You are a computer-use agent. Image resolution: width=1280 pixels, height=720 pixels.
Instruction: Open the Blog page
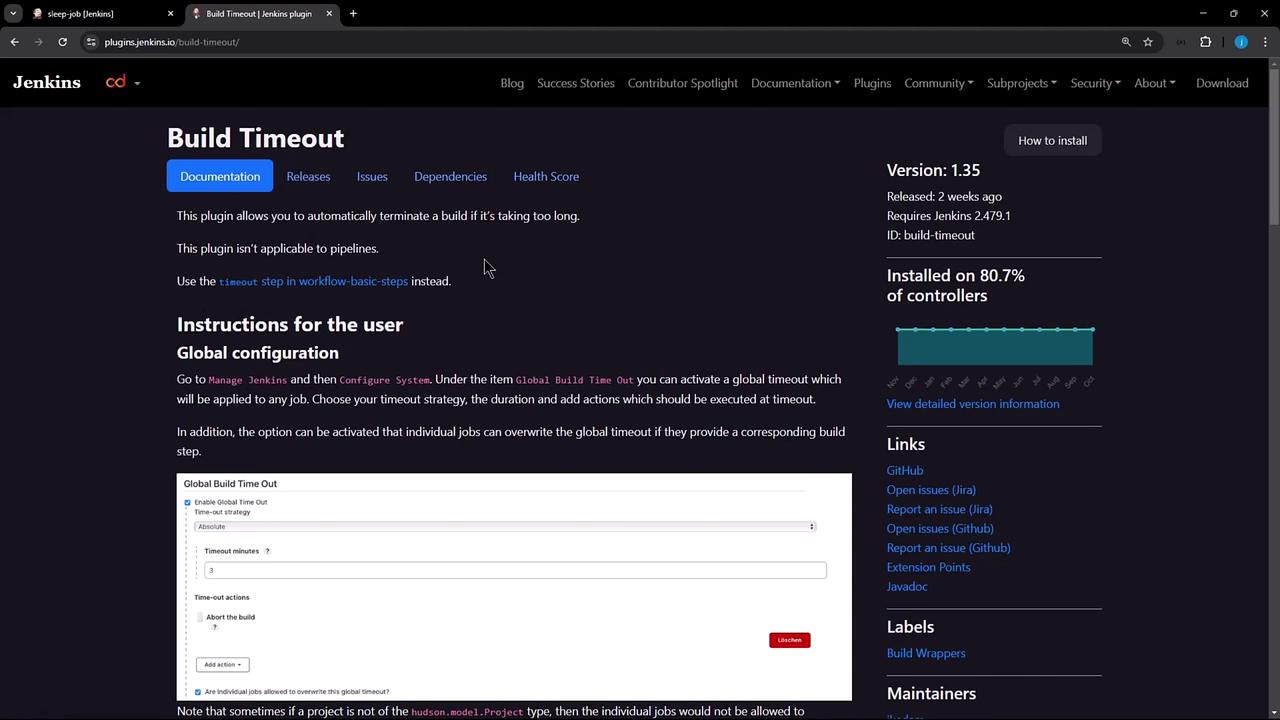512,83
